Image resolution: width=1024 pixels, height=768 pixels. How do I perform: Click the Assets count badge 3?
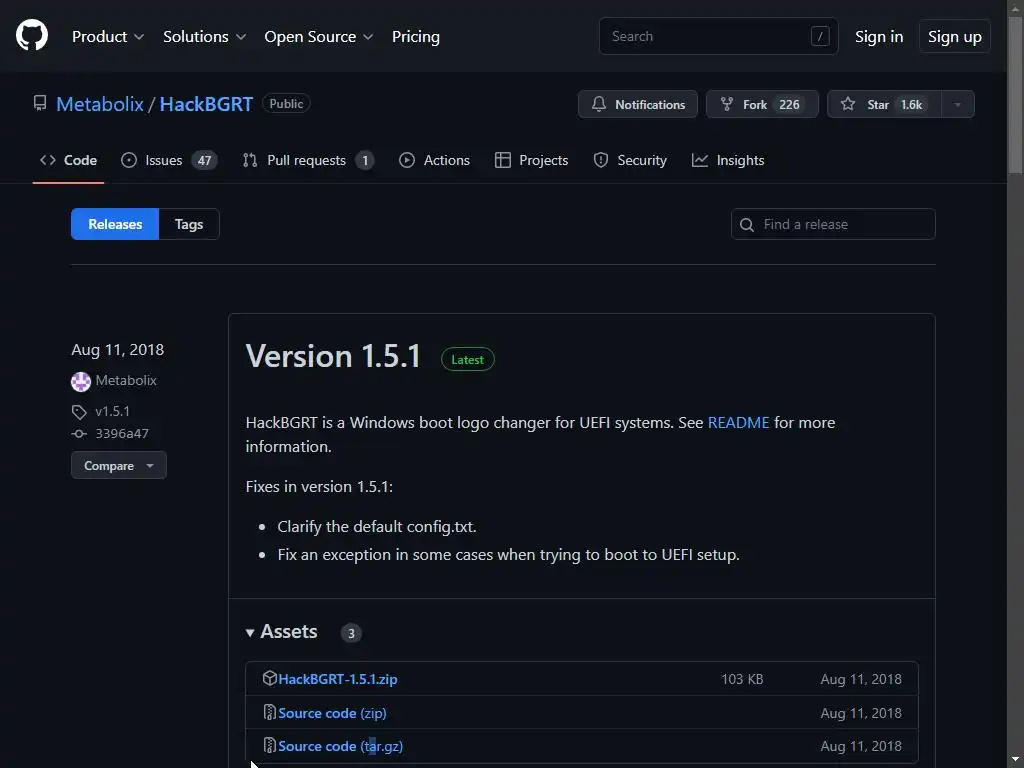click(x=351, y=633)
